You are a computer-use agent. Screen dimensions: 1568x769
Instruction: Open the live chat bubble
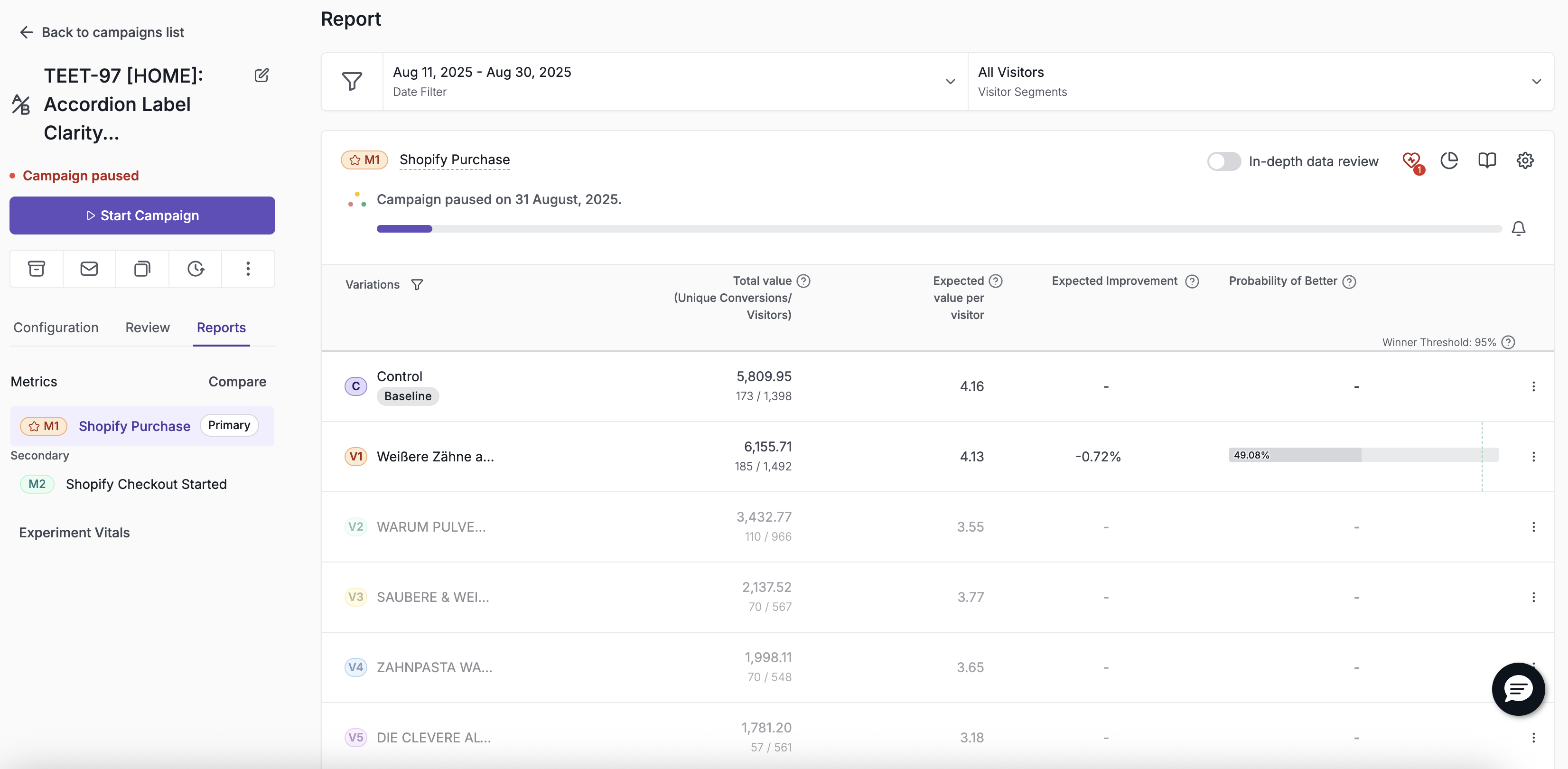tap(1518, 689)
